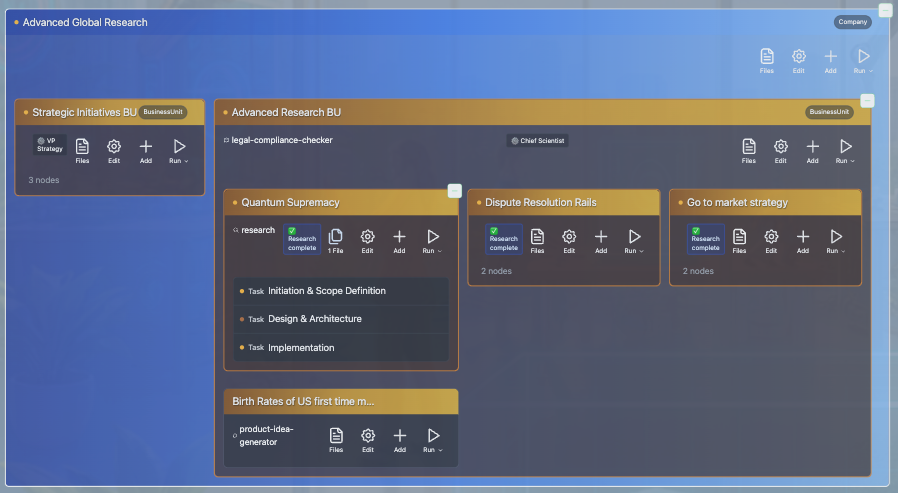The width and height of the screenshot is (898, 493).
Task: Run the Dispute Resolution Rails project
Action: [633, 241]
